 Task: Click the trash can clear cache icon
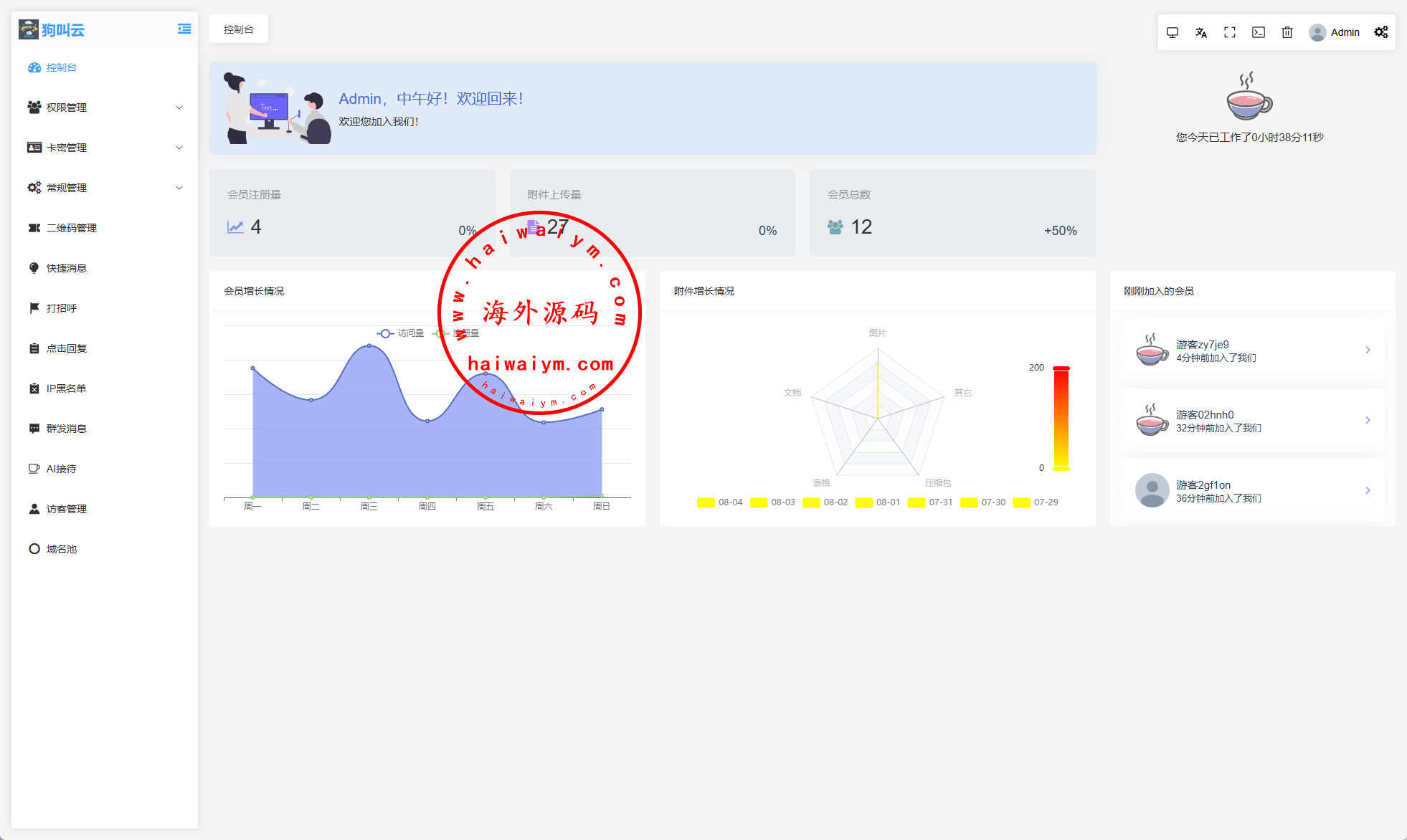[1287, 32]
